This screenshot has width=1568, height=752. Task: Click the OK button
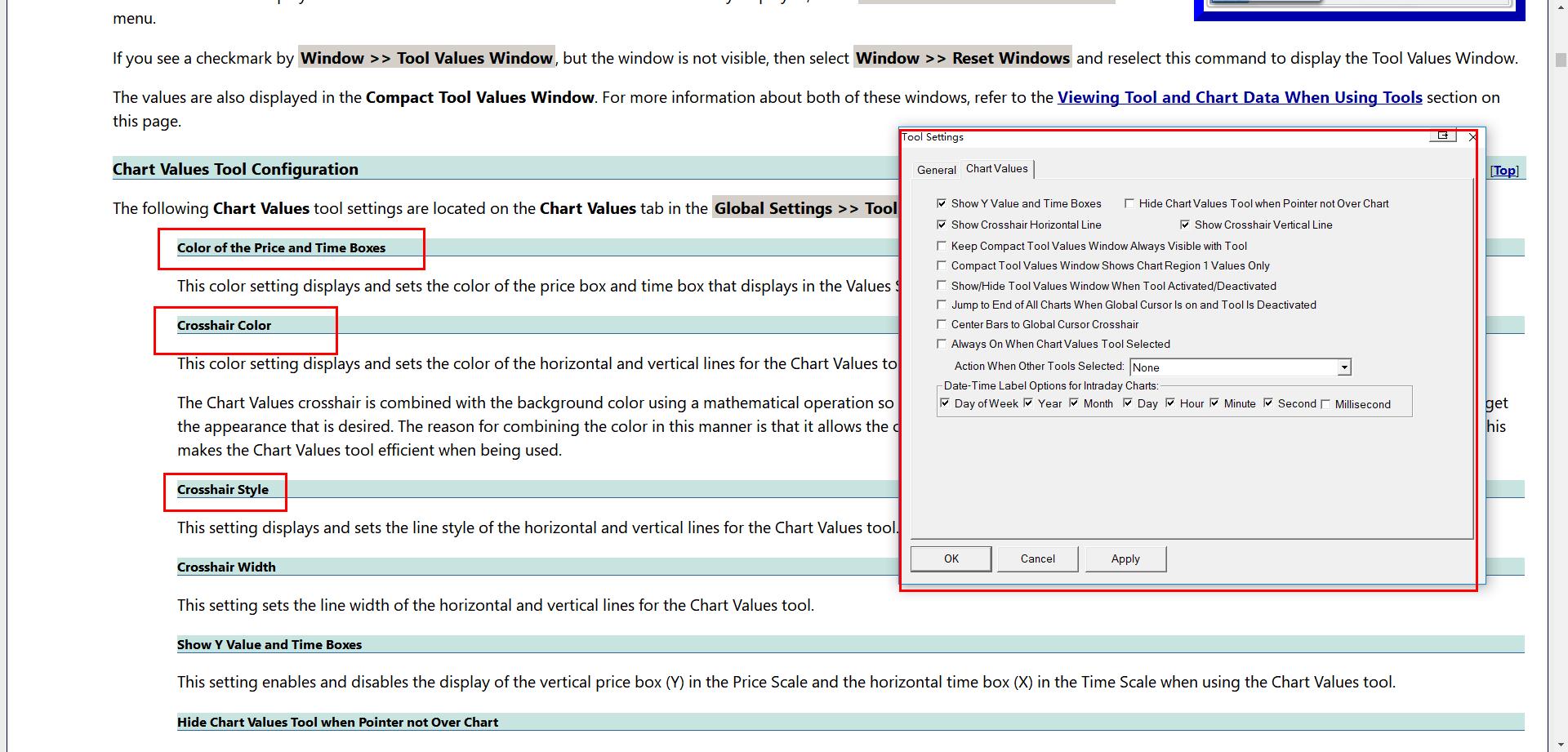pos(951,558)
